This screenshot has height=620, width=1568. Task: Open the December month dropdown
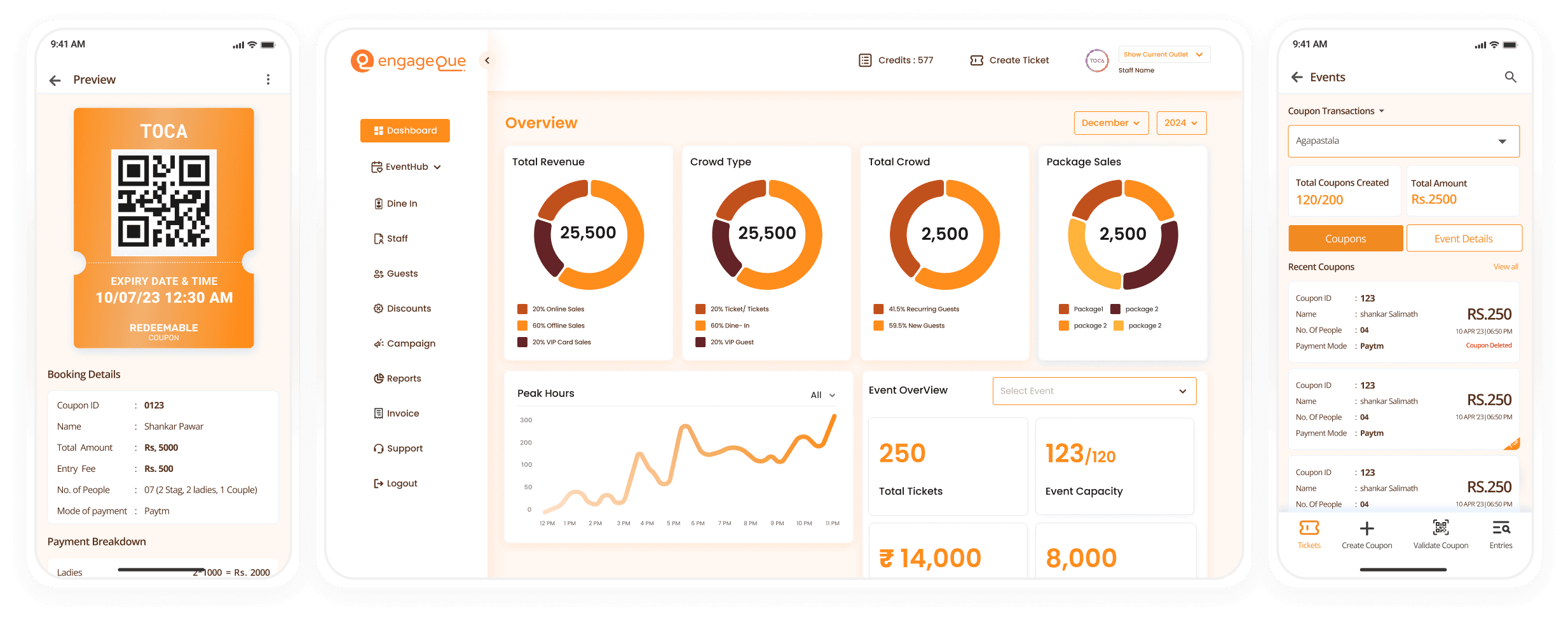click(1111, 123)
